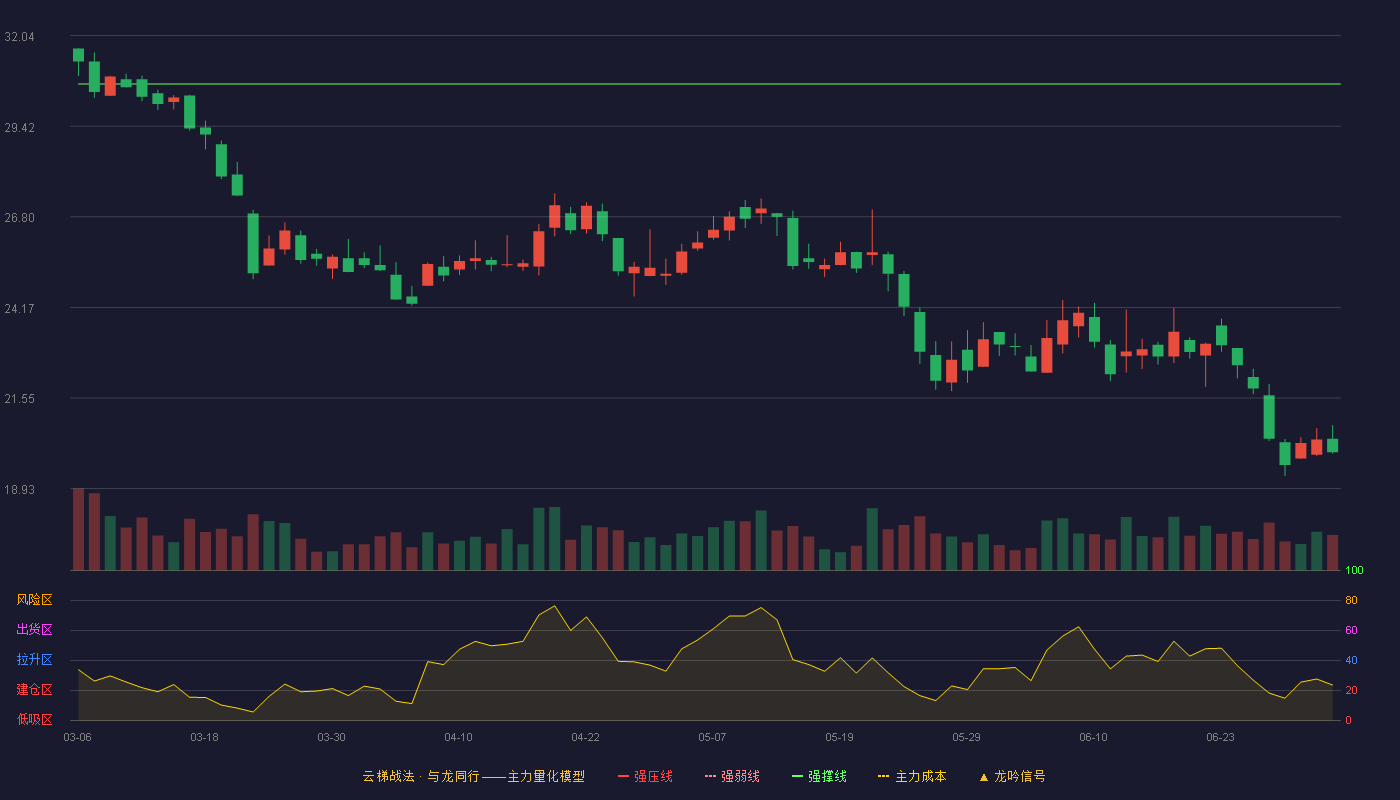Screen dimensions: 1400x800
Task: Click the first volume bar at 03-06
Action: [78, 529]
